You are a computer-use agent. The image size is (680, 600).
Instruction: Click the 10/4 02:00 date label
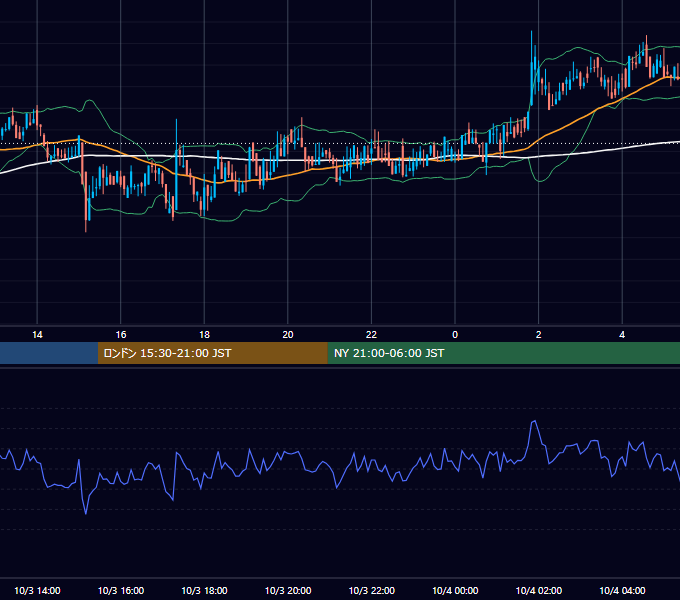click(539, 590)
